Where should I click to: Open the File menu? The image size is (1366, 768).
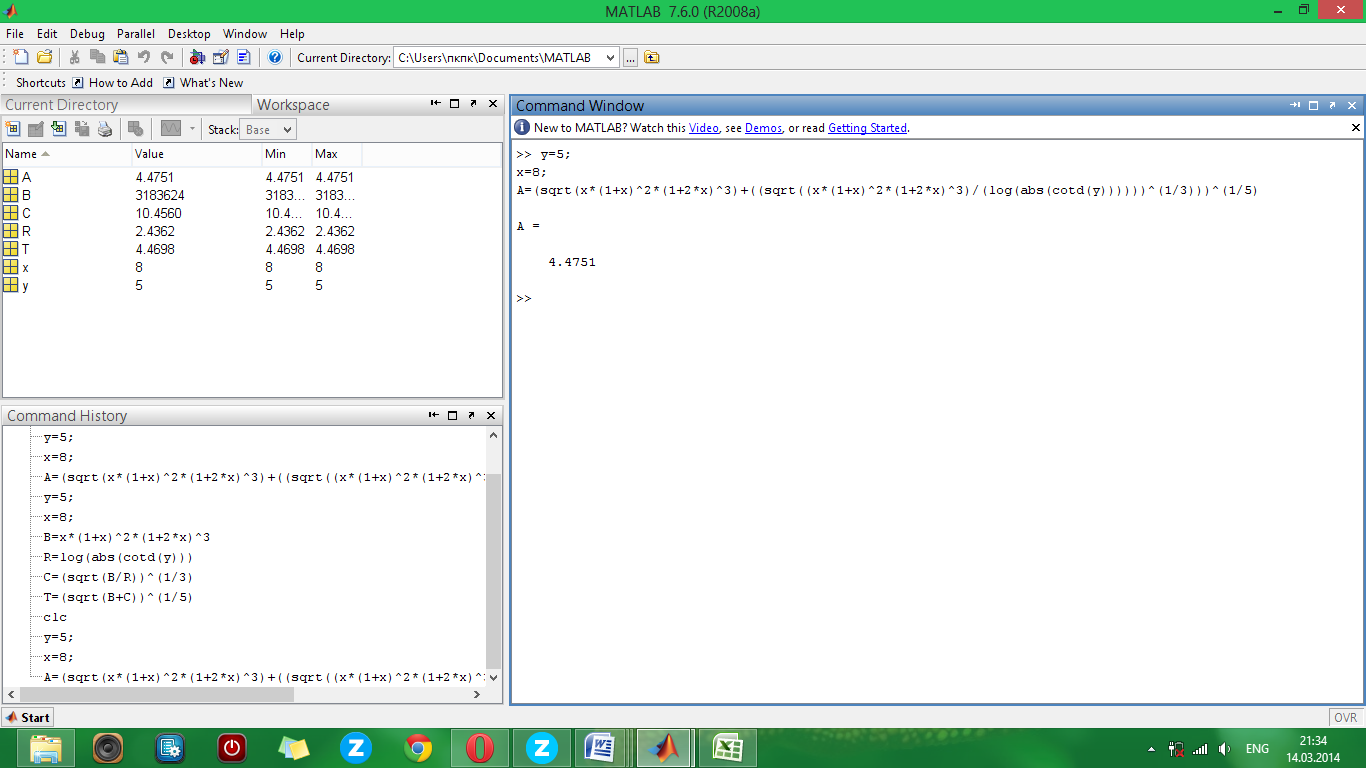(14, 33)
